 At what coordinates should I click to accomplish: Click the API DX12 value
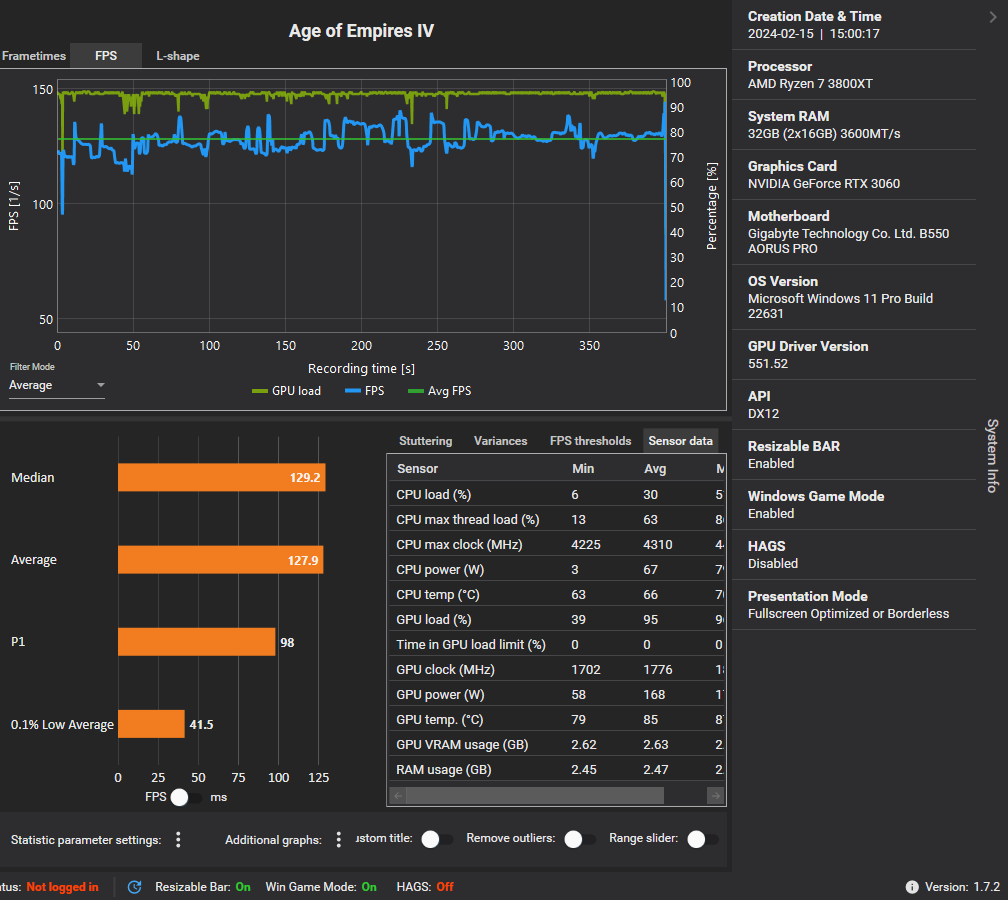click(763, 414)
